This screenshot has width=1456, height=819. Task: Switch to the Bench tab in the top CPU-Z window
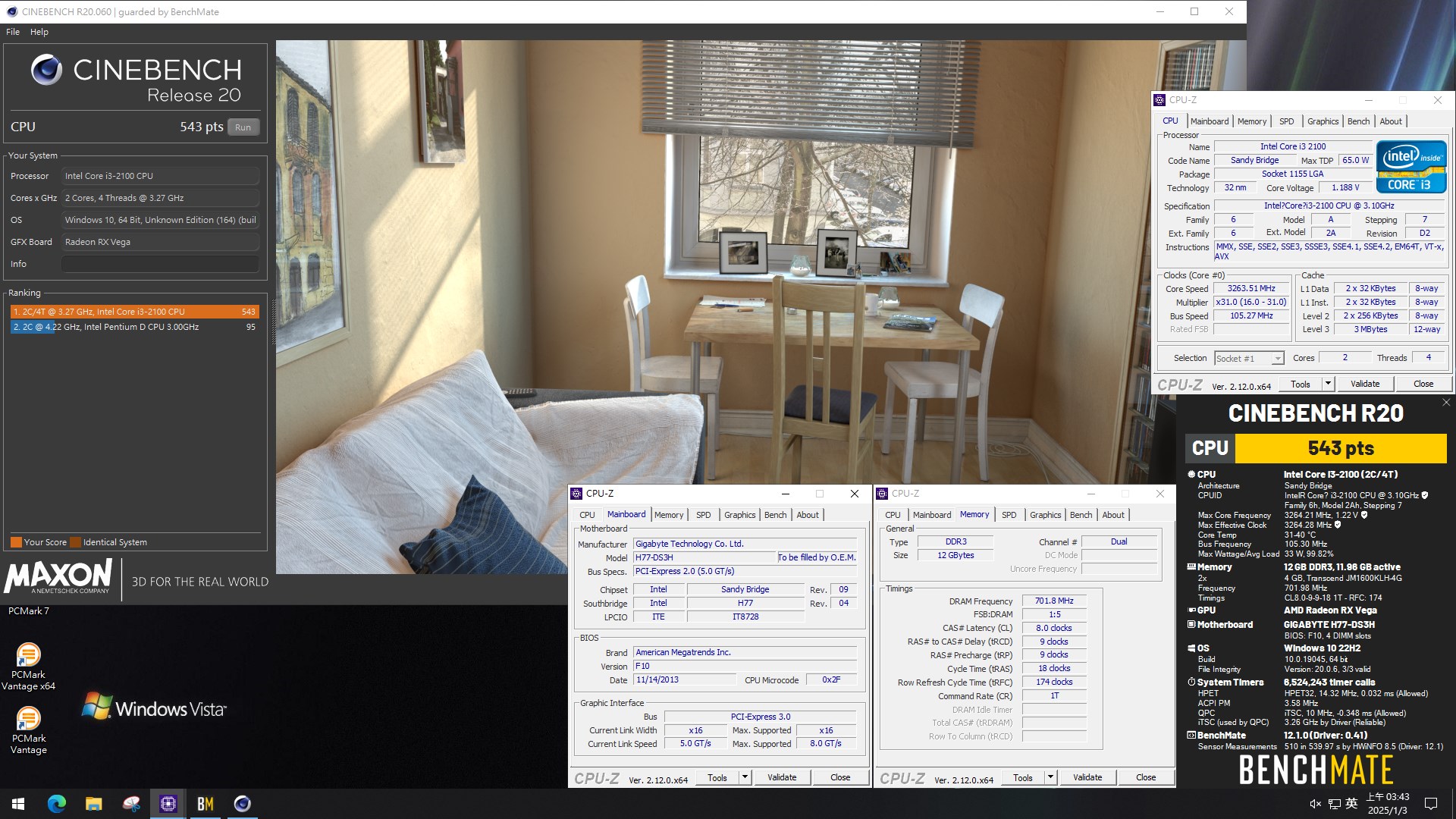pos(1358,121)
